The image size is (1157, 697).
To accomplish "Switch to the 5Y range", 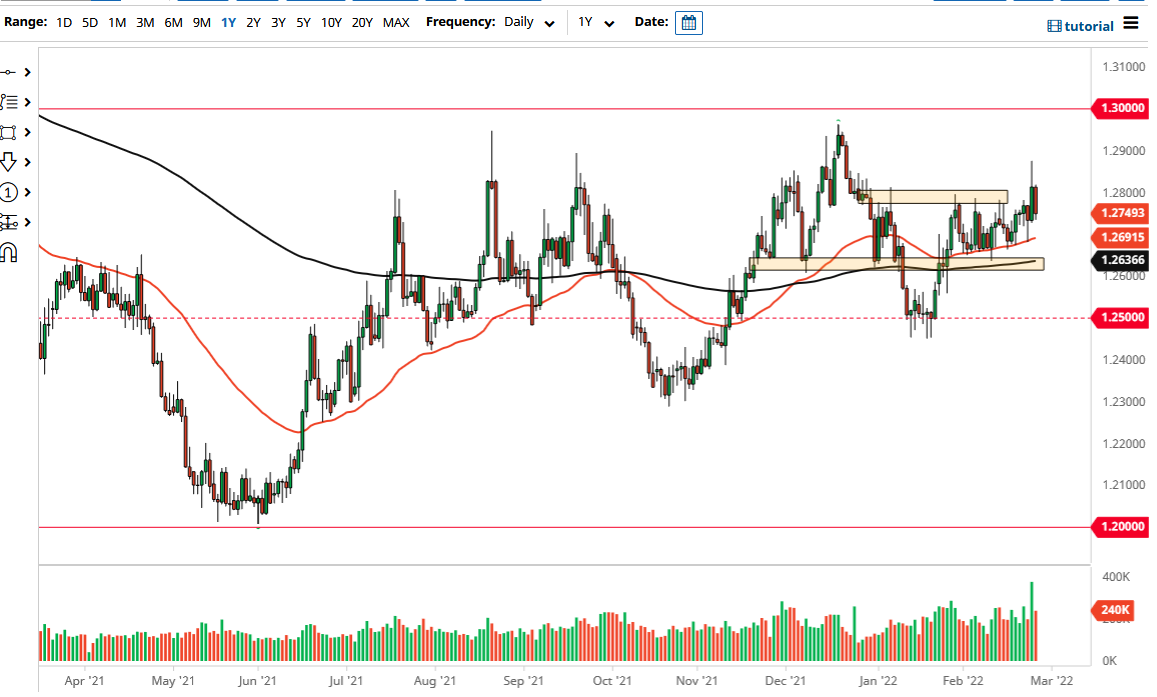I will point(302,21).
